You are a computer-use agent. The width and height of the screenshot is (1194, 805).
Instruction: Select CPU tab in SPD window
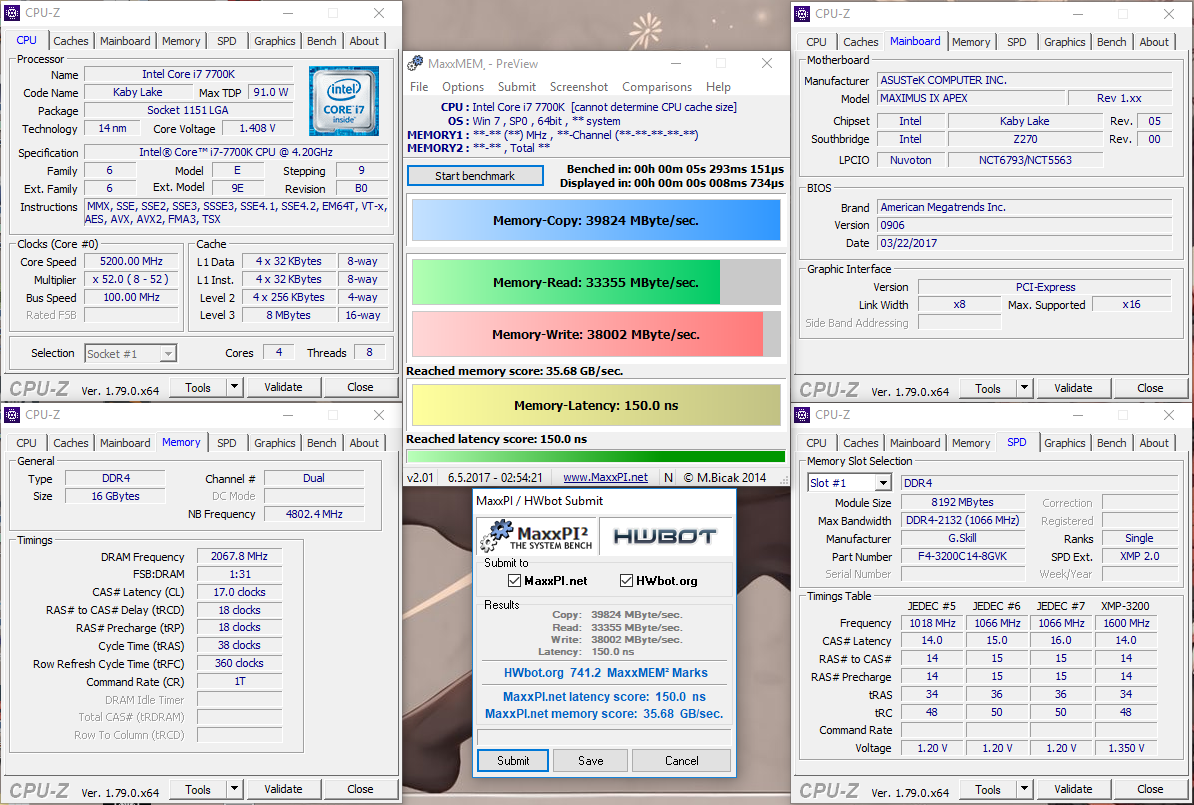click(x=816, y=442)
